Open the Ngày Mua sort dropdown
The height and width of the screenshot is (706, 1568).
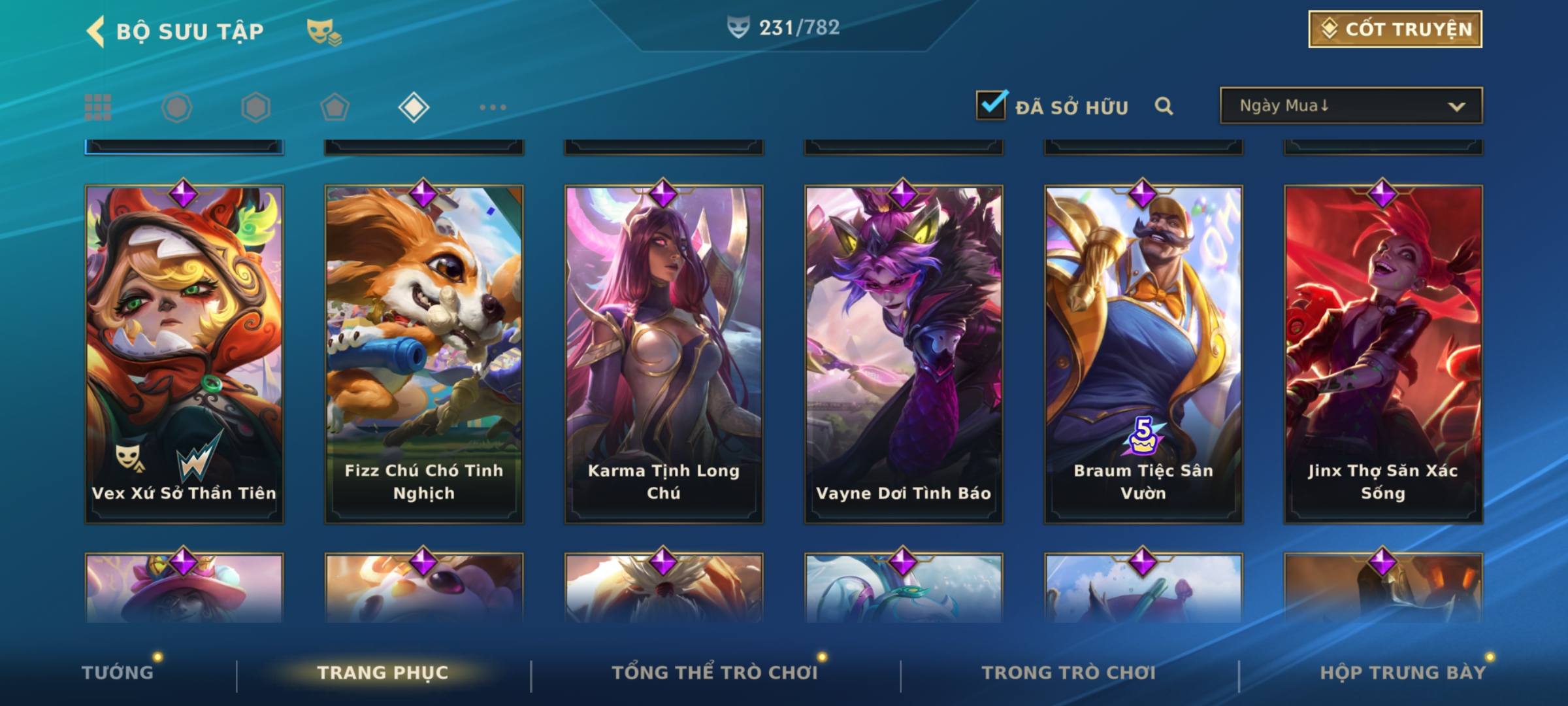click(x=1351, y=105)
